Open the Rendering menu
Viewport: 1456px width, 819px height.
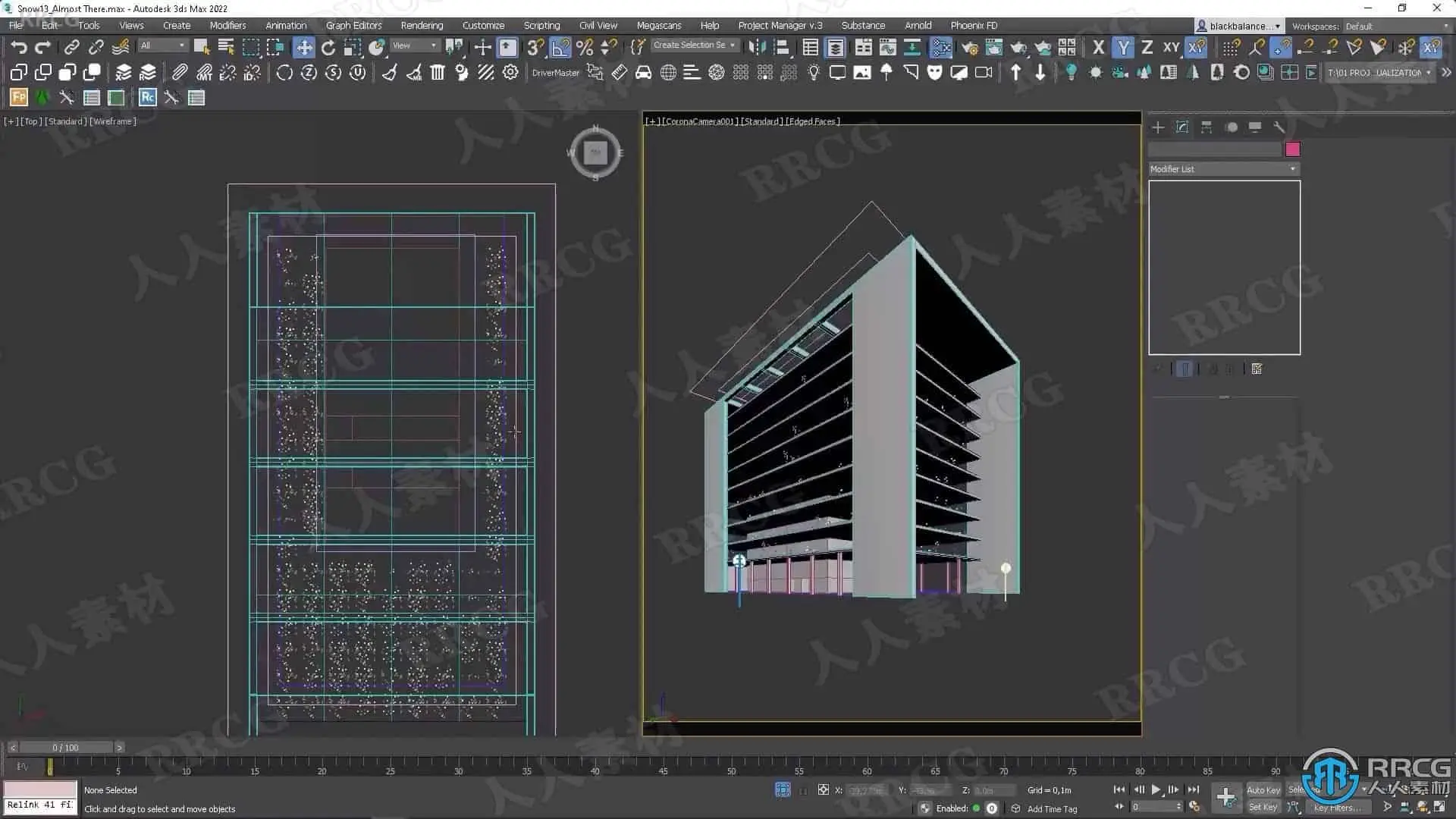point(422,25)
